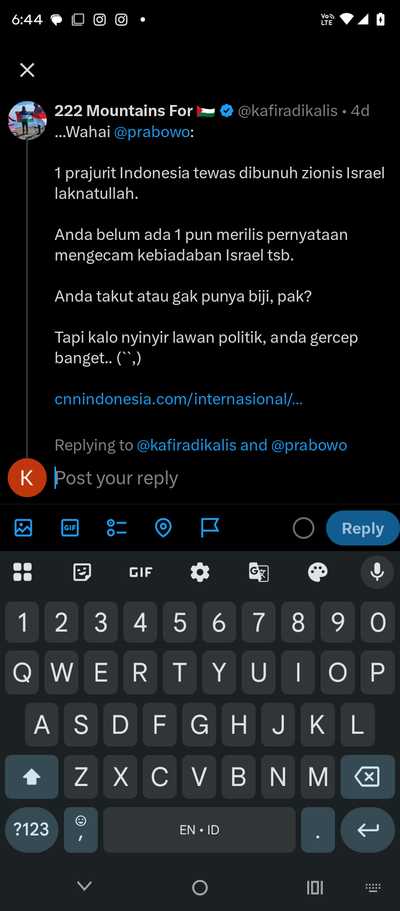The height and width of the screenshot is (911, 400).
Task: Tap the flag icon in reply toolbar
Action: [x=209, y=528]
